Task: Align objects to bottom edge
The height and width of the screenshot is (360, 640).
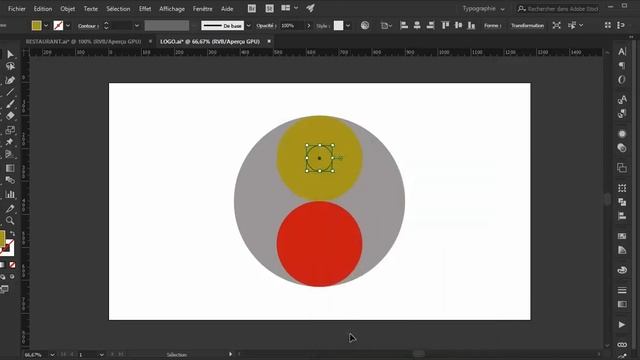Action: coord(471,25)
